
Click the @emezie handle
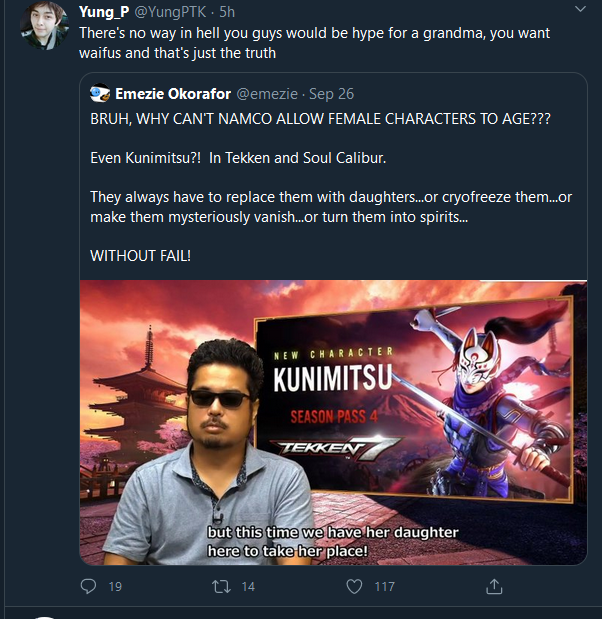tap(267, 94)
